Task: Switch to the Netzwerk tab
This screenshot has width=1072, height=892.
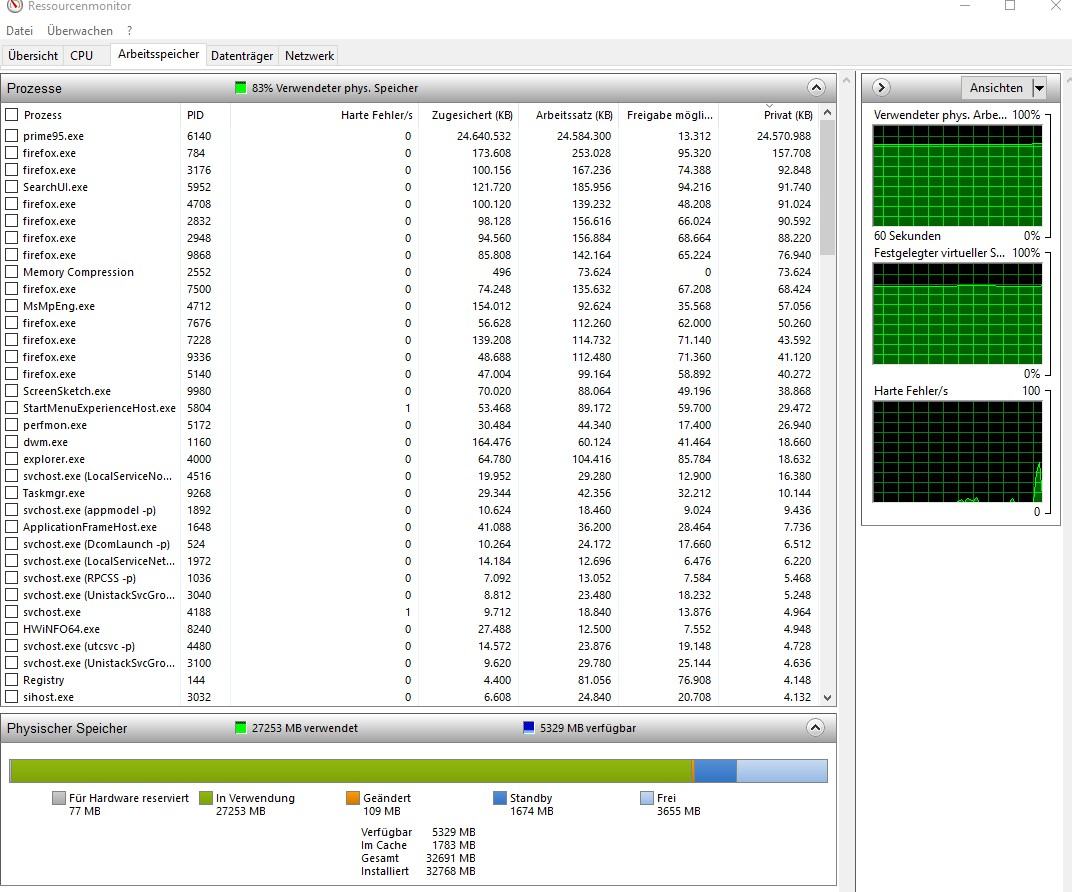Action: 309,55
